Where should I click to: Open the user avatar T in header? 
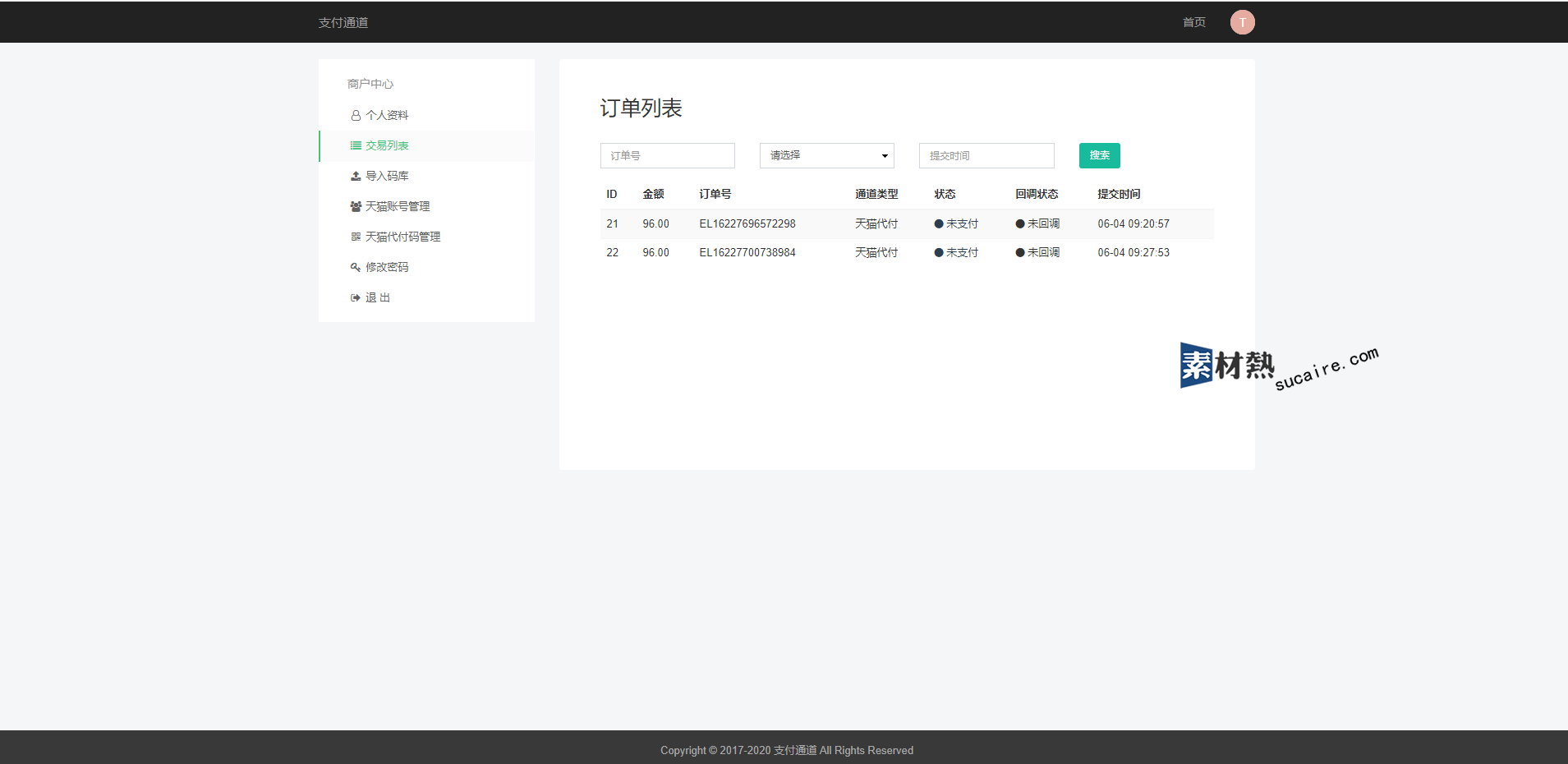1242,22
